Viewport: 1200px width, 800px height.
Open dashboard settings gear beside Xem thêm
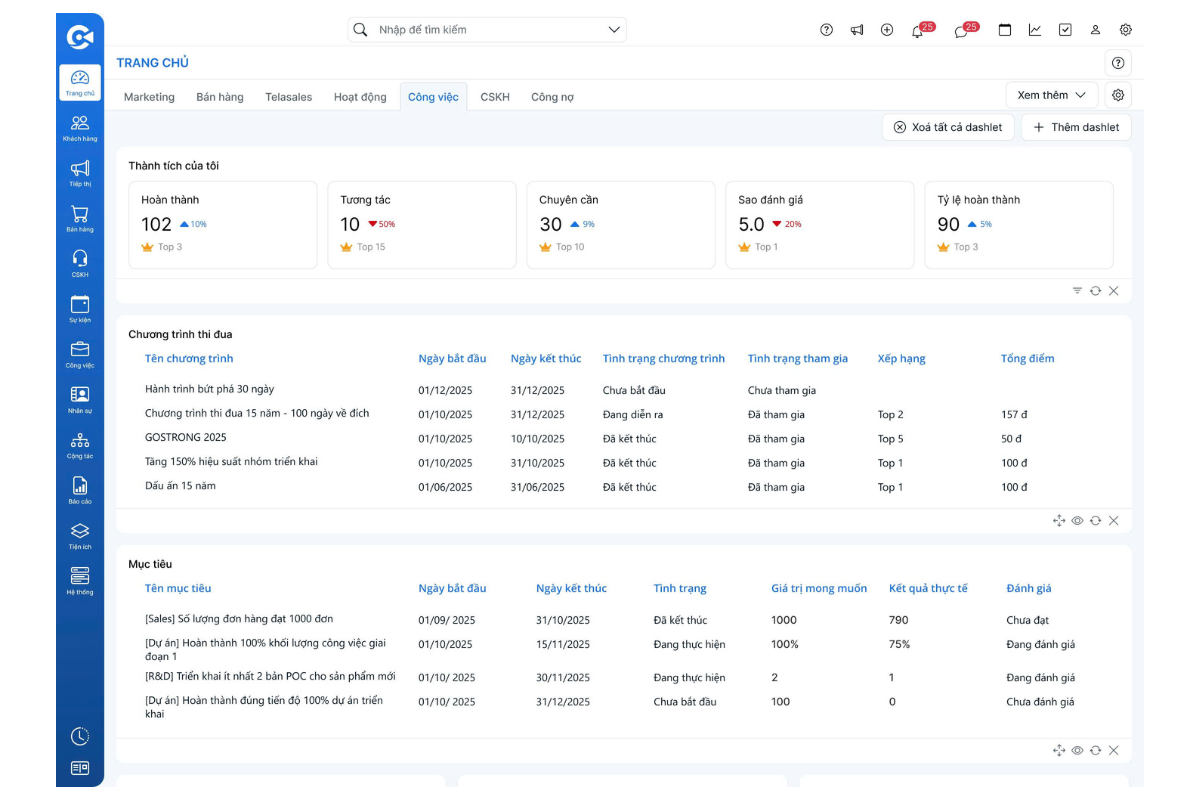point(1118,95)
